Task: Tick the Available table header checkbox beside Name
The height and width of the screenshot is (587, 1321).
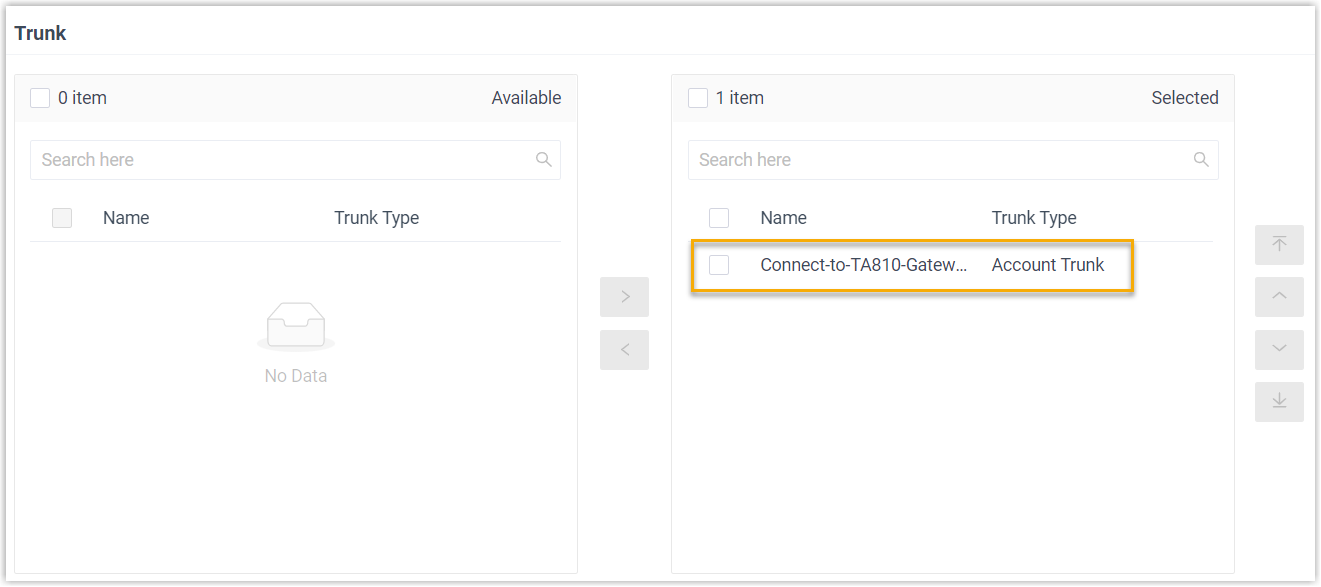Action: click(x=62, y=218)
